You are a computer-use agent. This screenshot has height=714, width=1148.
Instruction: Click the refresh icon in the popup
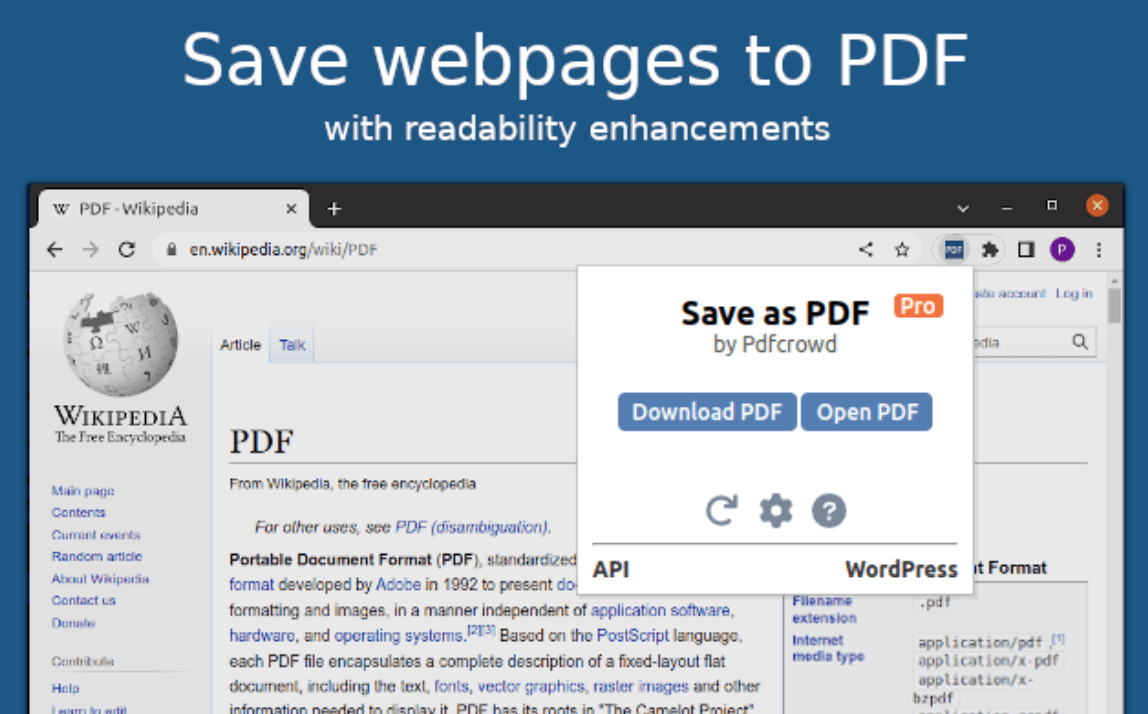(721, 510)
